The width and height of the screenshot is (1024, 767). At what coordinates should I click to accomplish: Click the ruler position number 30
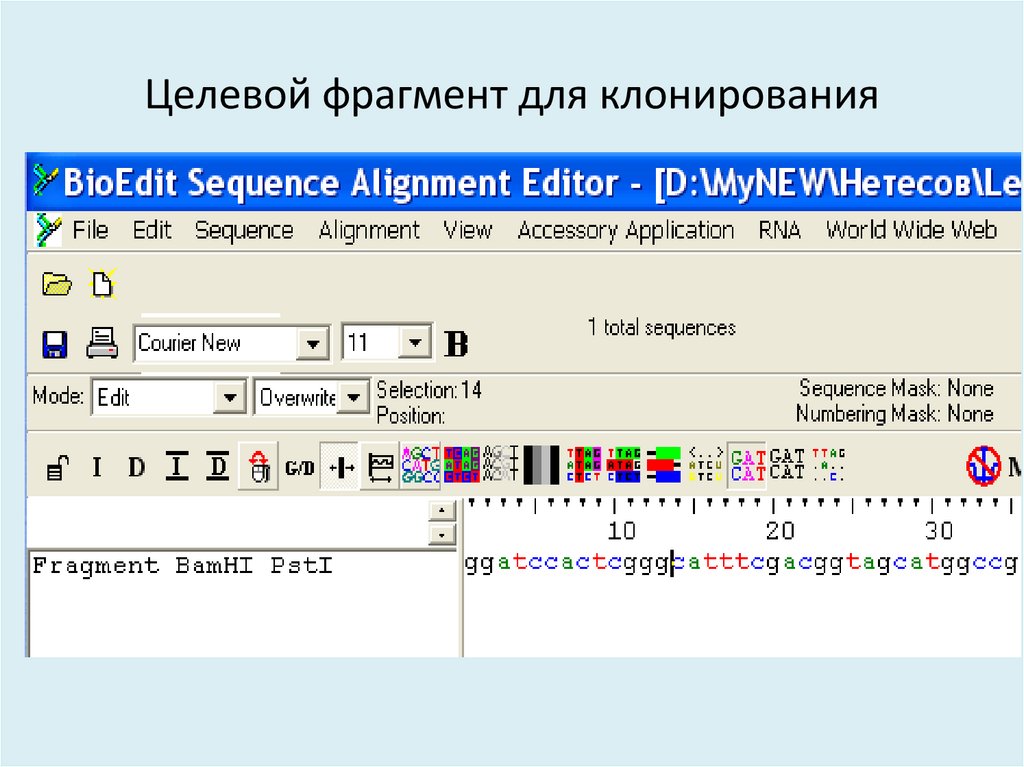(938, 530)
